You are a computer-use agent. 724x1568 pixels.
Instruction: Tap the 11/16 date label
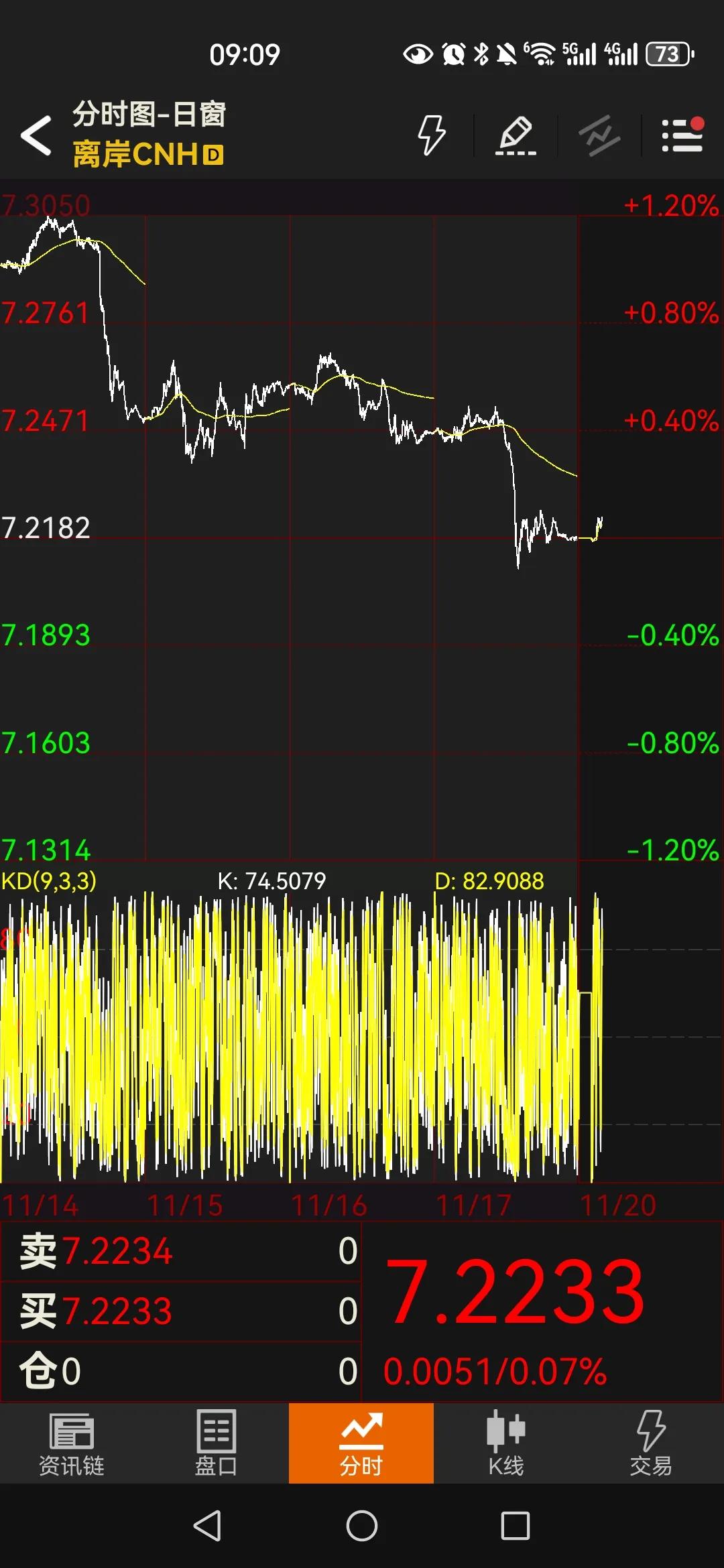pos(329,1205)
